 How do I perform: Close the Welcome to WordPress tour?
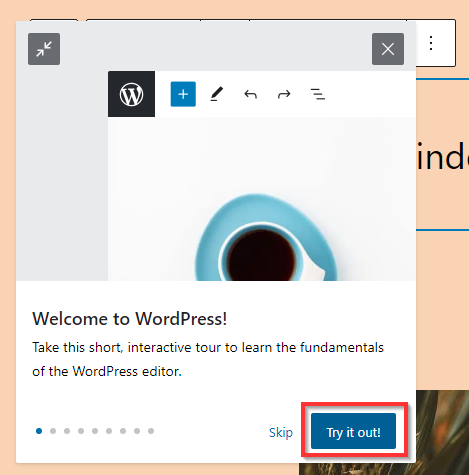click(x=388, y=49)
